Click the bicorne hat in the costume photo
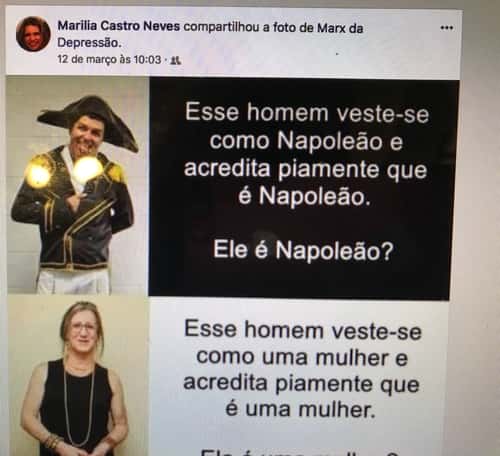 pyautogui.click(x=88, y=119)
